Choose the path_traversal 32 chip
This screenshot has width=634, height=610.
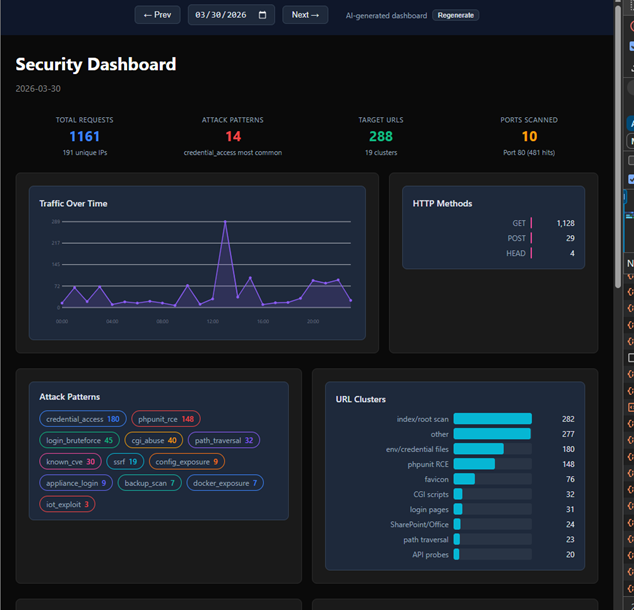(224, 440)
